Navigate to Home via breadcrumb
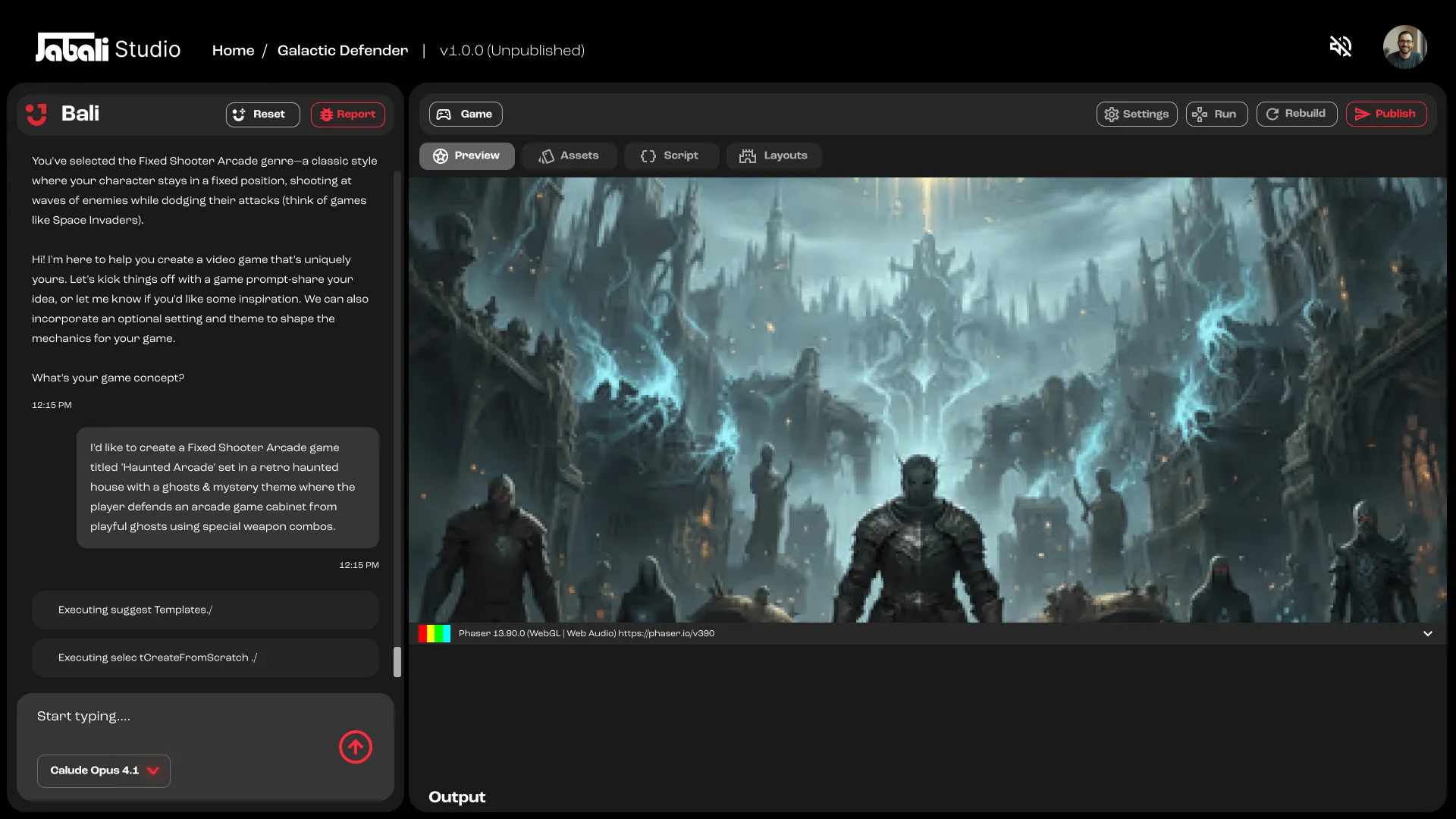This screenshot has height=819, width=1456. [233, 50]
